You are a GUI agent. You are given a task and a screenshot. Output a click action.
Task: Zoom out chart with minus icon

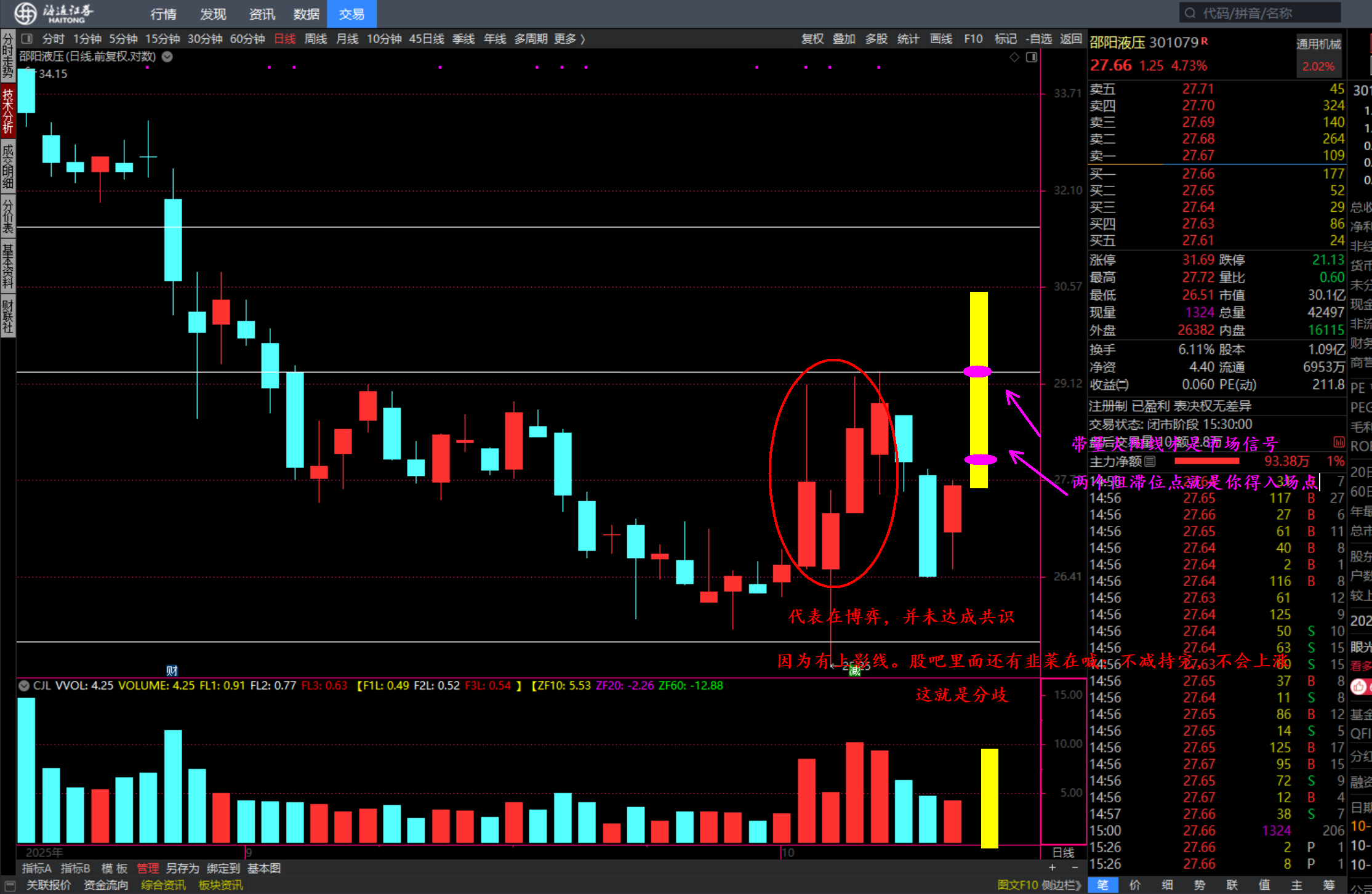tap(1075, 868)
